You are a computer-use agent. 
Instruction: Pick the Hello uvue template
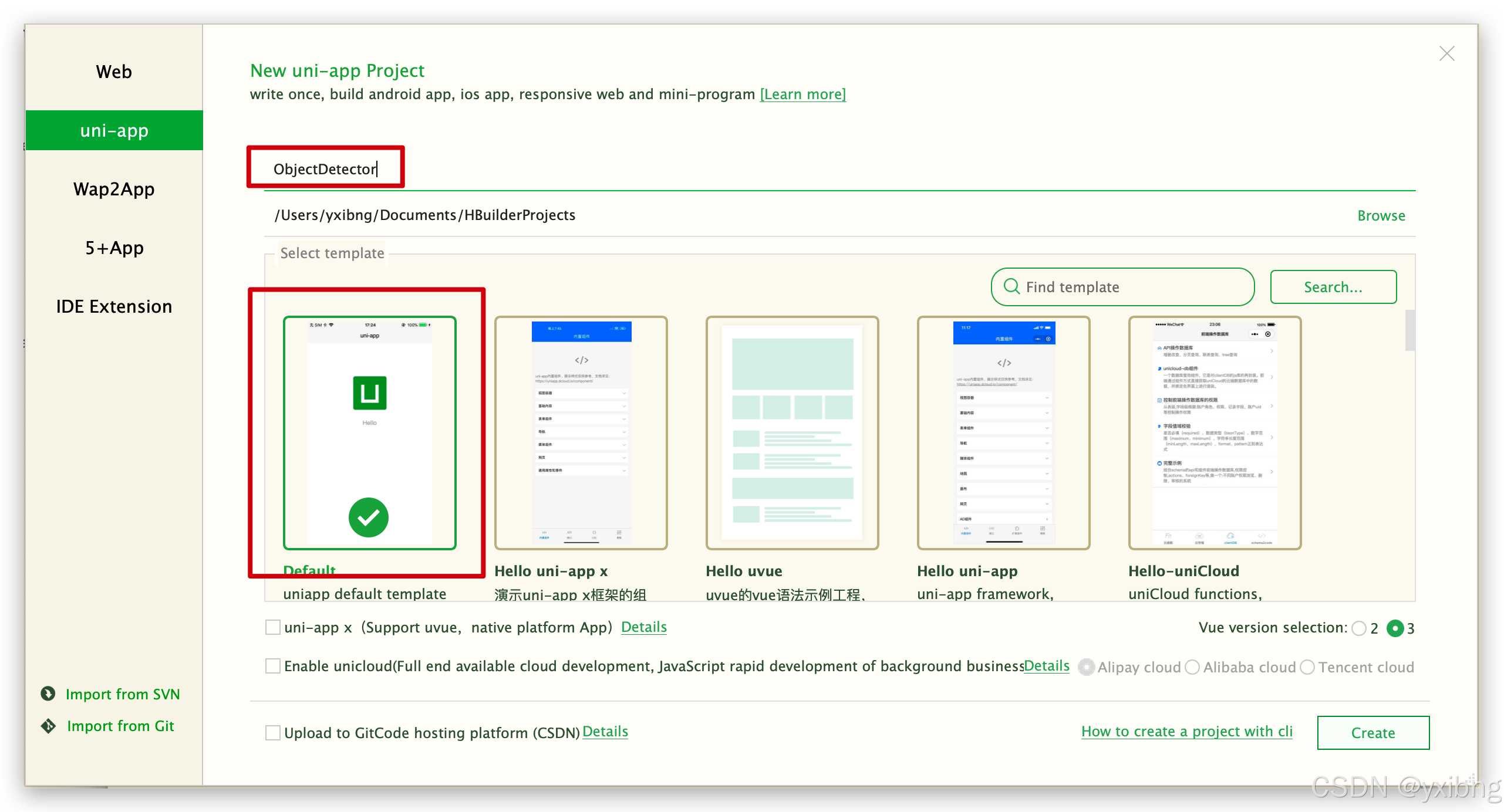pos(792,432)
